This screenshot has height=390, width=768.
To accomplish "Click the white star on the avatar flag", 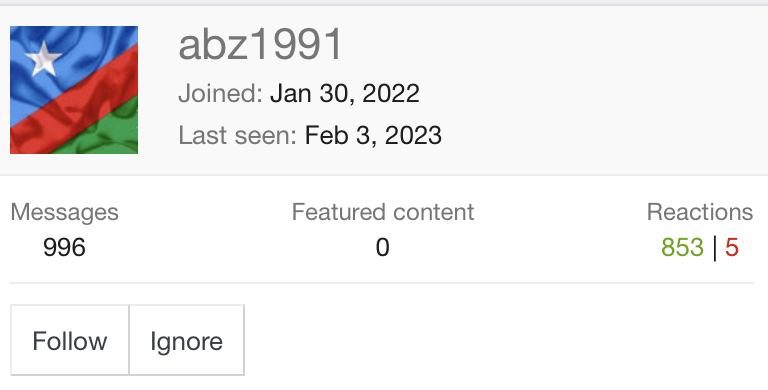I will click(44, 59).
